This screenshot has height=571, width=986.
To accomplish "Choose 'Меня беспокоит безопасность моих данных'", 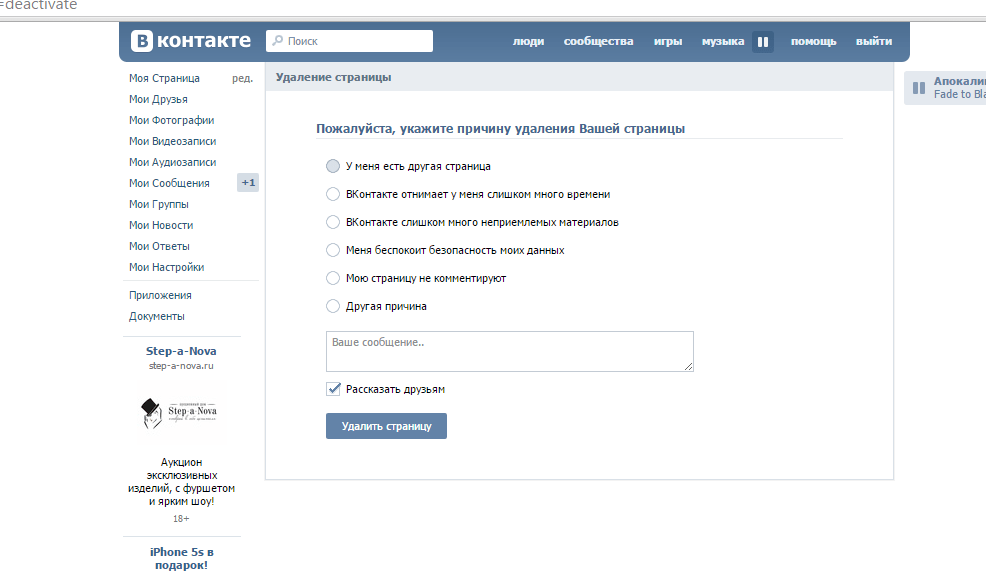I will pyautogui.click(x=333, y=250).
